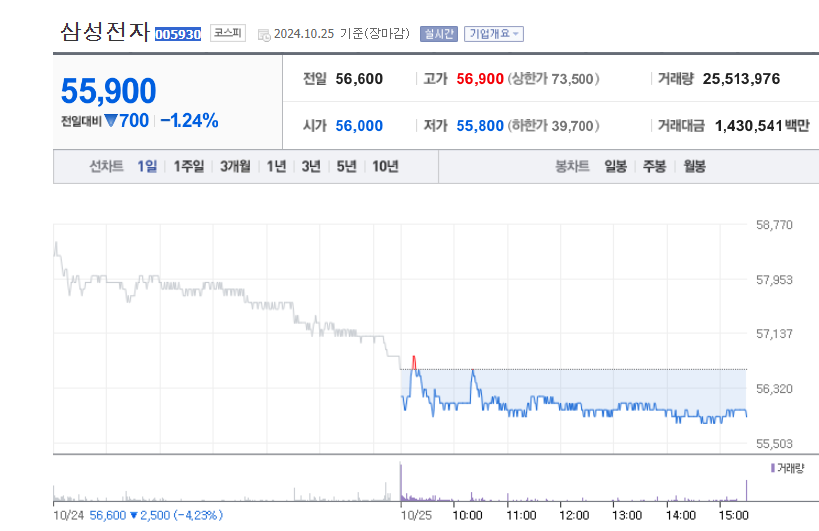Click the 15:00 time axis label
819x531 pixels.
[x=733, y=515]
